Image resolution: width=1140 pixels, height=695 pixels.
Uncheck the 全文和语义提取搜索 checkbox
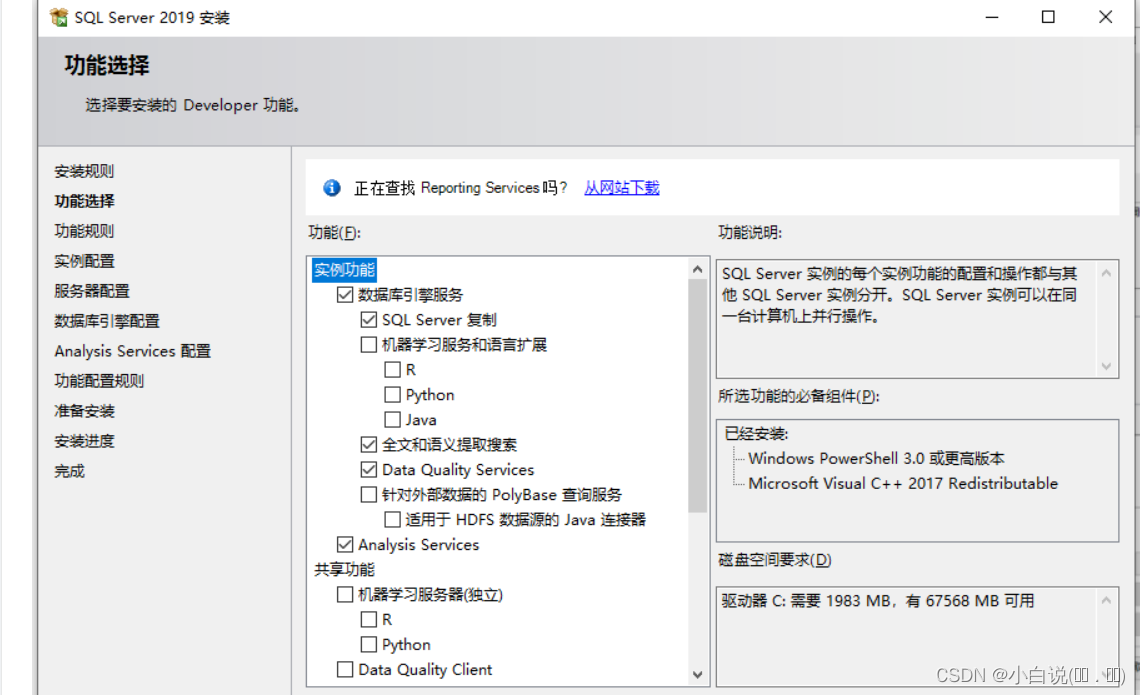(x=369, y=444)
